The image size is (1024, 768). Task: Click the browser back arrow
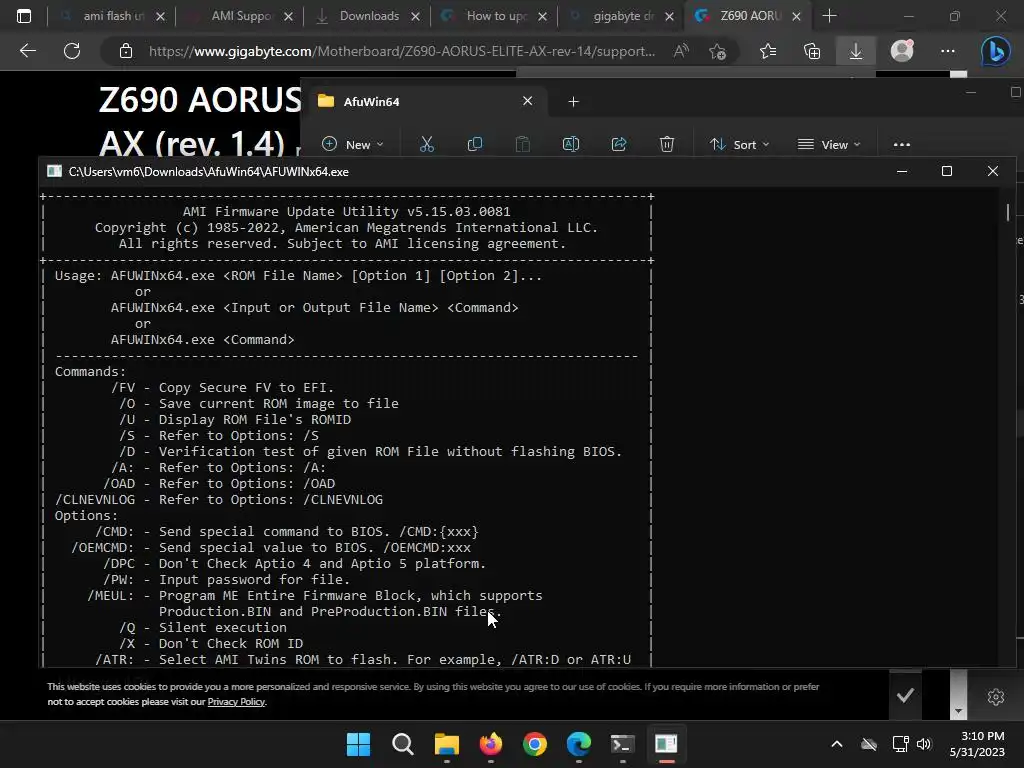[27, 50]
